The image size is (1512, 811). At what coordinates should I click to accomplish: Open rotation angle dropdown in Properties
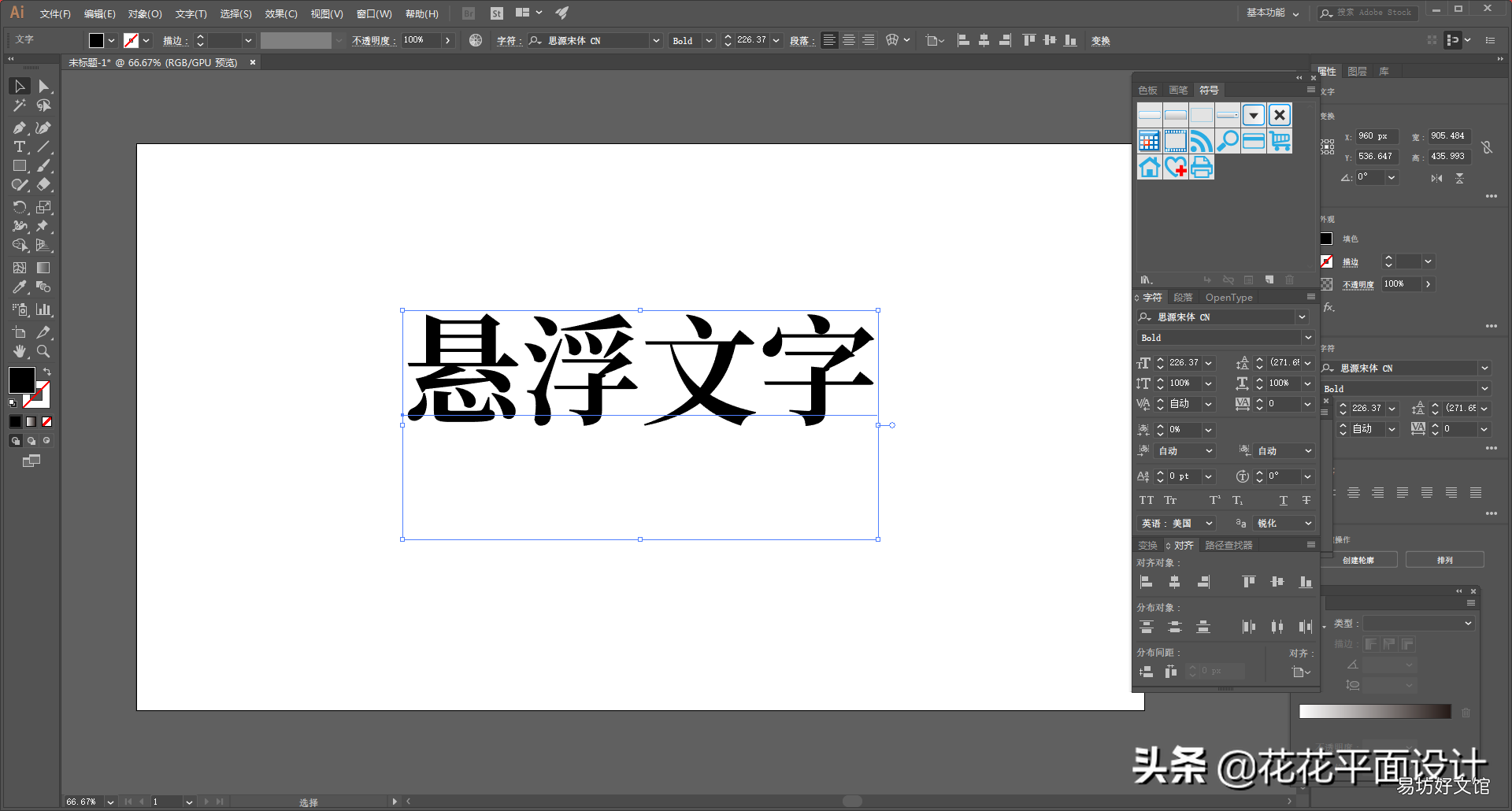[1392, 177]
